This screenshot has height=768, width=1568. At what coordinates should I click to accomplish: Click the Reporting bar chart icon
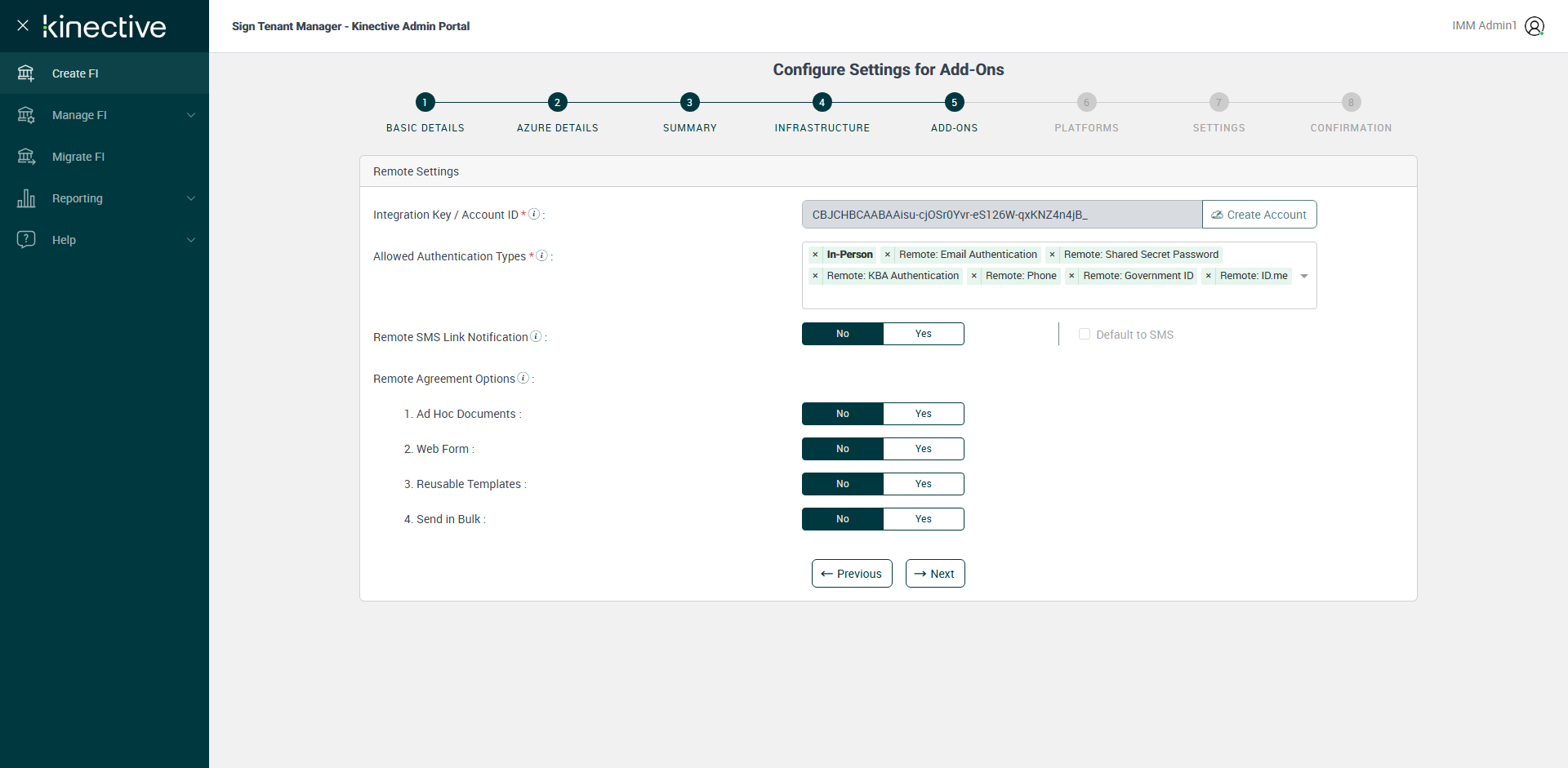26,198
